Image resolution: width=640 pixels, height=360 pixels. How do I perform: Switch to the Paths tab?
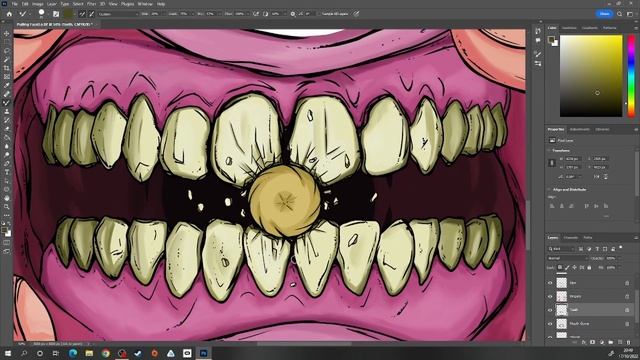pyautogui.click(x=588, y=238)
